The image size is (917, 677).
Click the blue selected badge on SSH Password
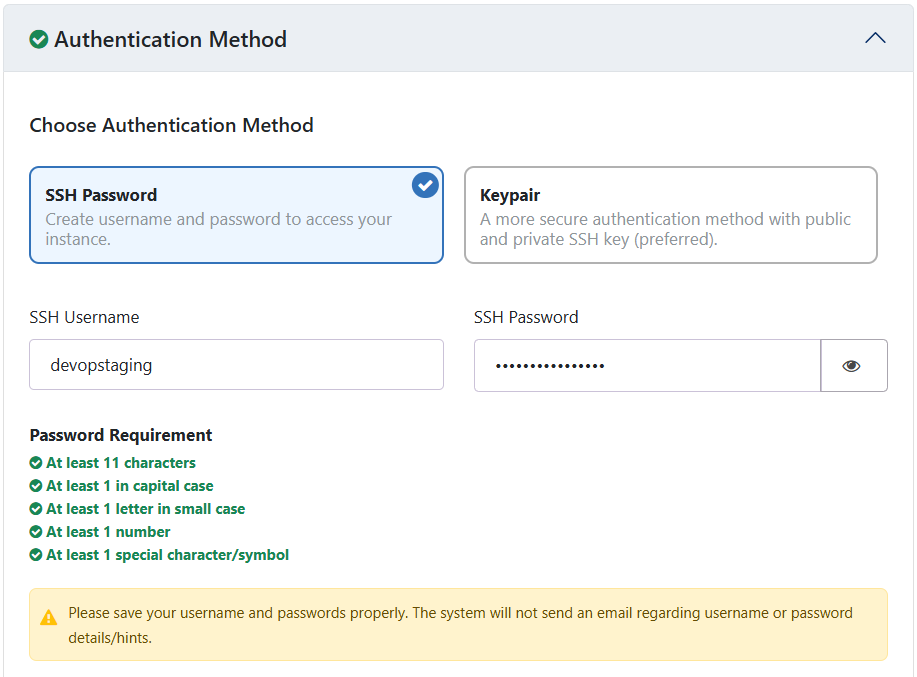coord(425,185)
